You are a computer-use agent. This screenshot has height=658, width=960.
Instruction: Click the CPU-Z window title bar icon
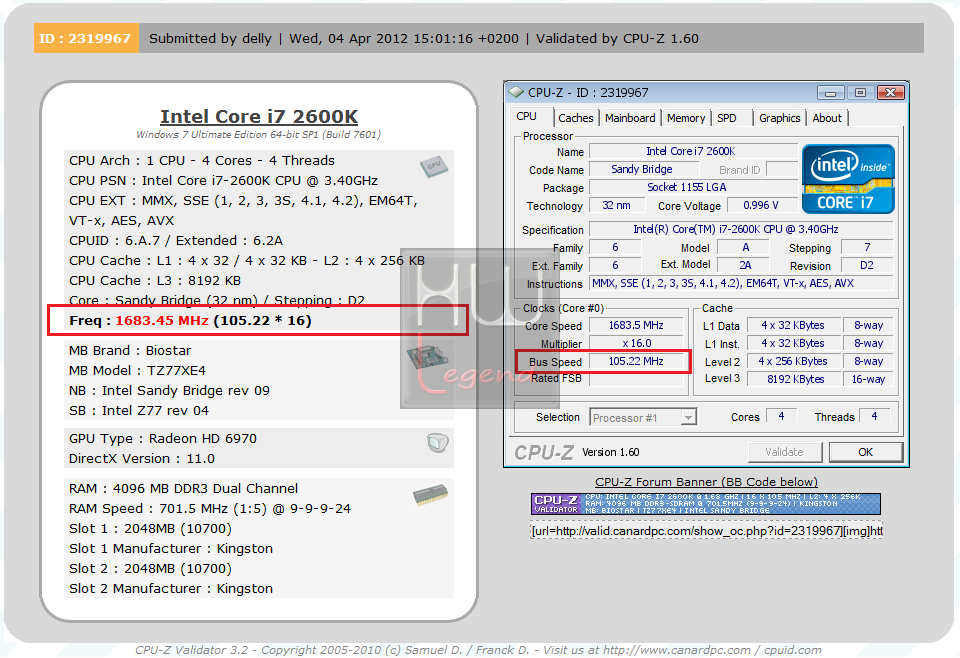pos(517,92)
